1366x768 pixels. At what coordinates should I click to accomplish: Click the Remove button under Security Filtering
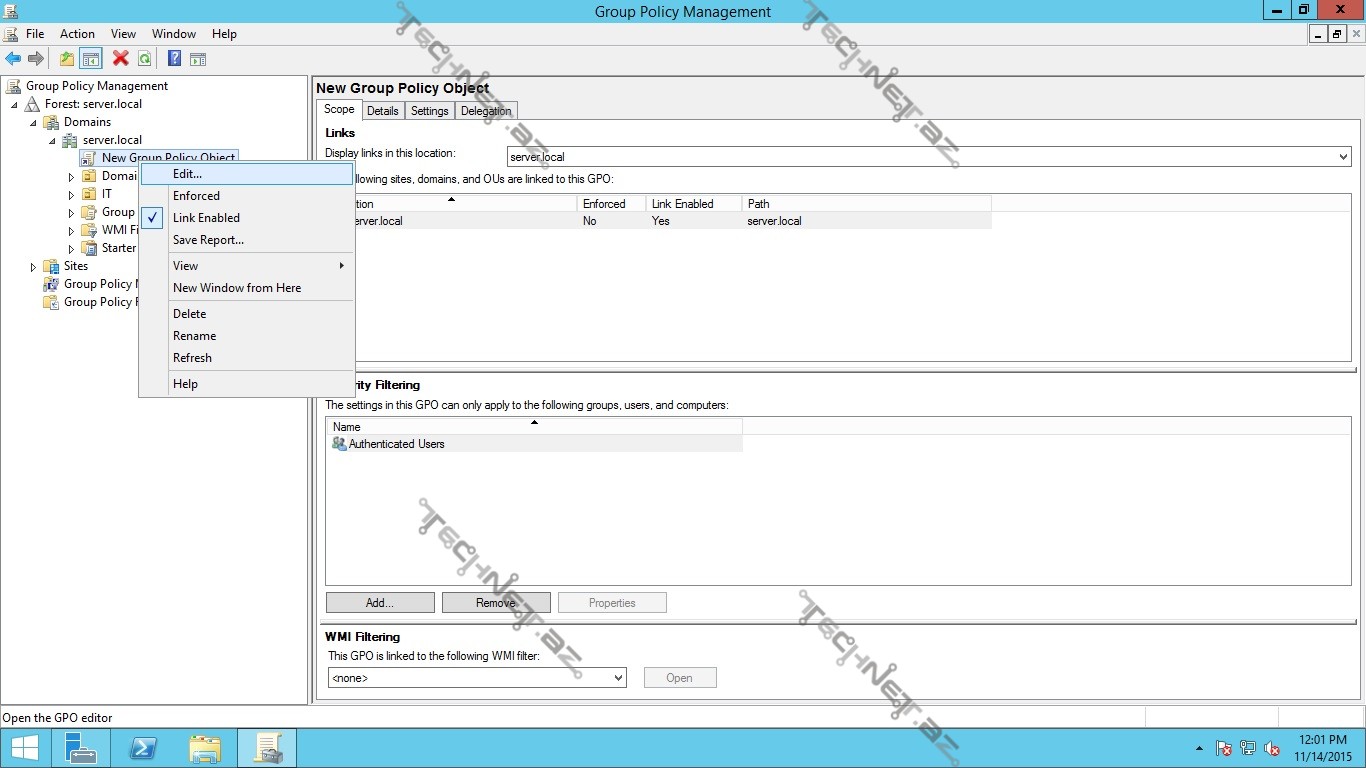pyautogui.click(x=496, y=603)
